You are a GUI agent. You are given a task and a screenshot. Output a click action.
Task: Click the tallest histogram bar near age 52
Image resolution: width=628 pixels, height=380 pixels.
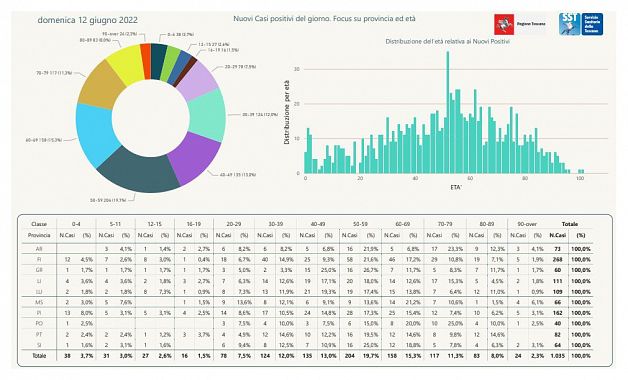(448, 112)
